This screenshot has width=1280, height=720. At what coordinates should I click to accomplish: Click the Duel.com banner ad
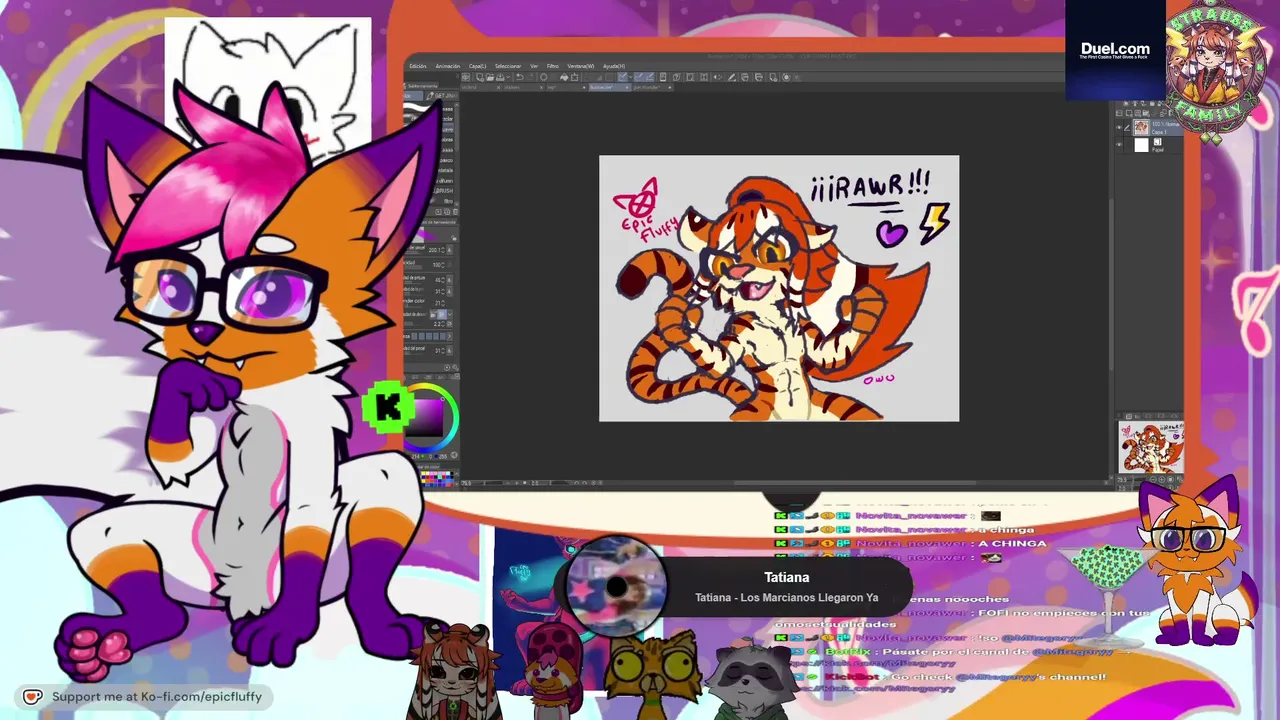click(1115, 50)
